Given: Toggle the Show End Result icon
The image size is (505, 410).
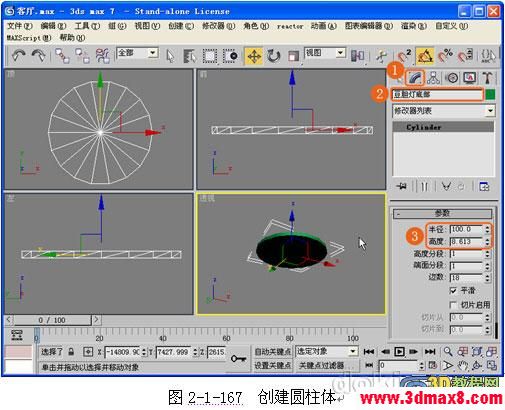Looking at the screenshot, I should pos(424,186).
